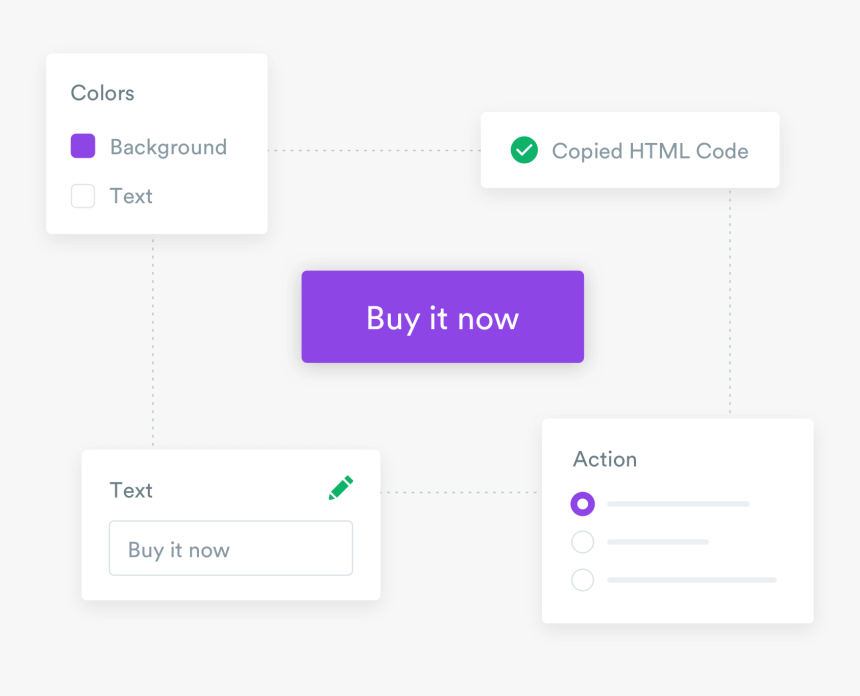This screenshot has width=860, height=696.
Task: Click the green checkmark success icon
Action: [524, 150]
